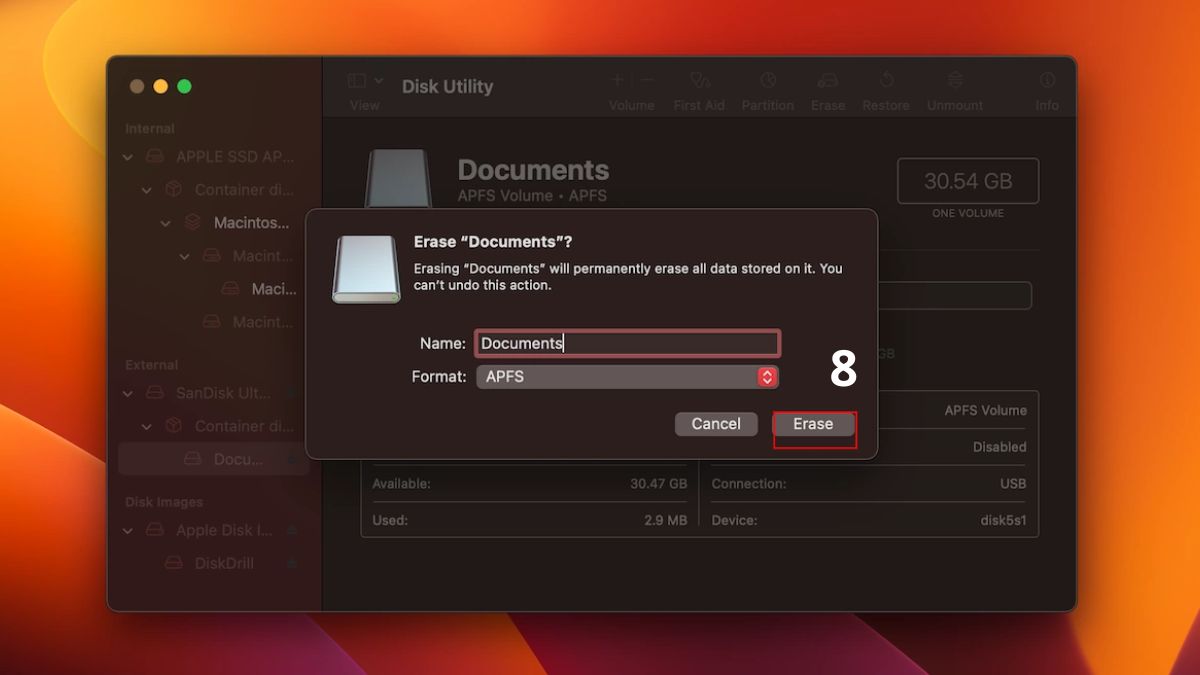
Task: Open the Partition tool in toolbar
Action: (x=768, y=80)
